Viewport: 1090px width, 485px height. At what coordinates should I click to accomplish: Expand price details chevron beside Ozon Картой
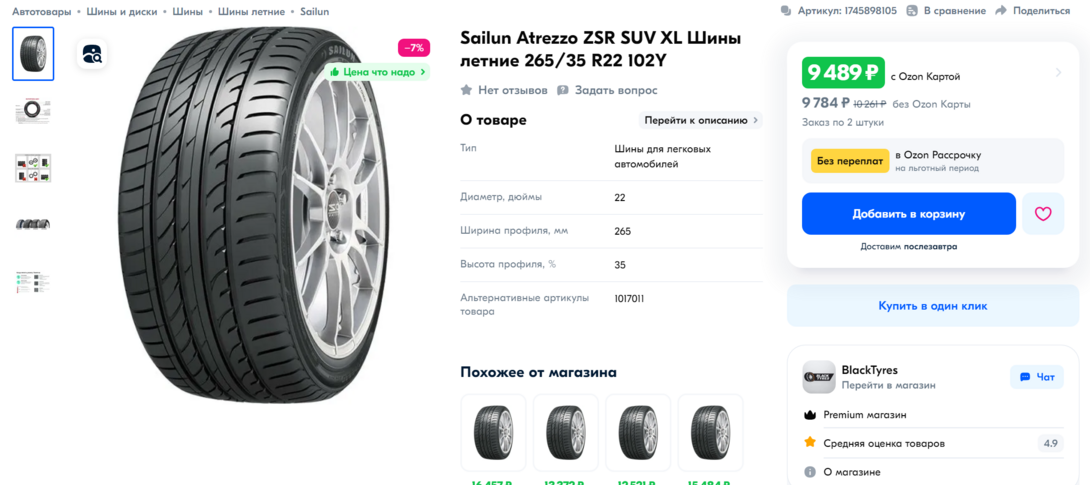[x=1058, y=72]
